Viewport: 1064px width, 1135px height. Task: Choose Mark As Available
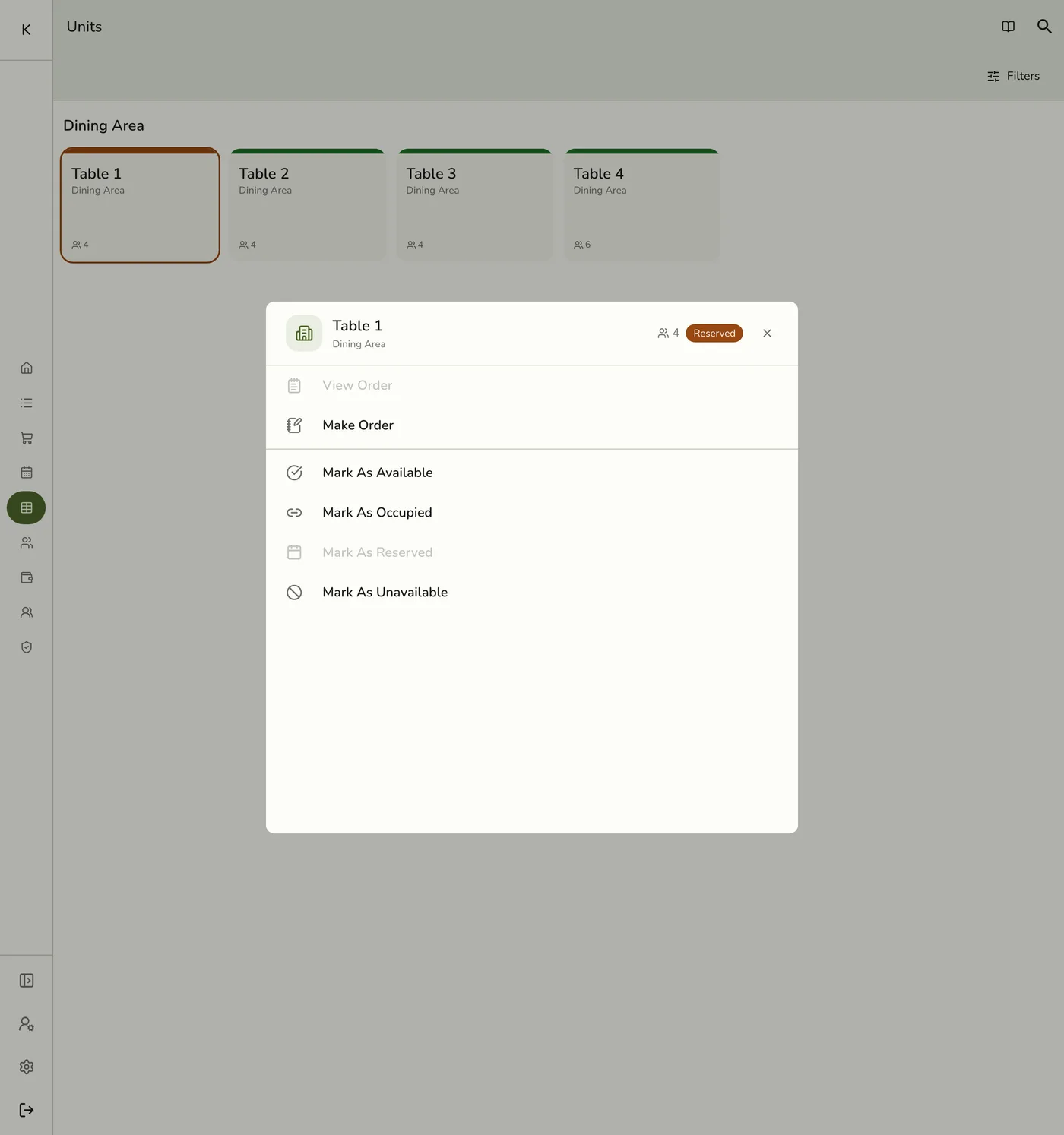(532, 473)
